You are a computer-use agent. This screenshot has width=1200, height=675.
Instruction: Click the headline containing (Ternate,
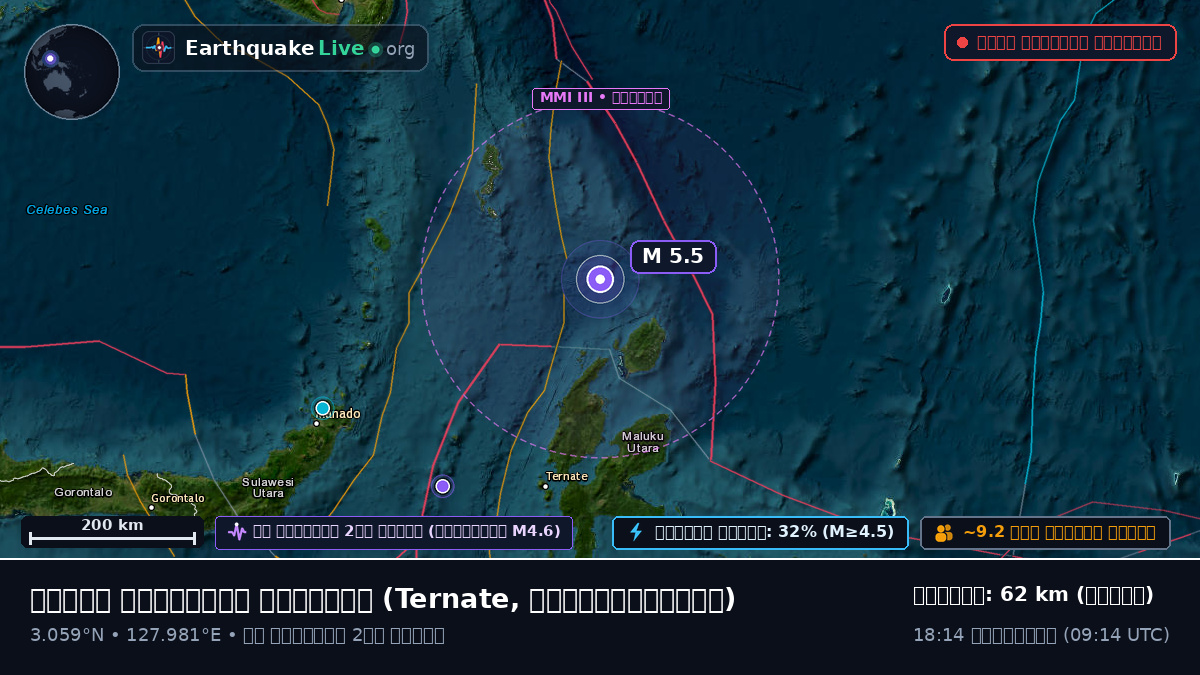tap(383, 600)
